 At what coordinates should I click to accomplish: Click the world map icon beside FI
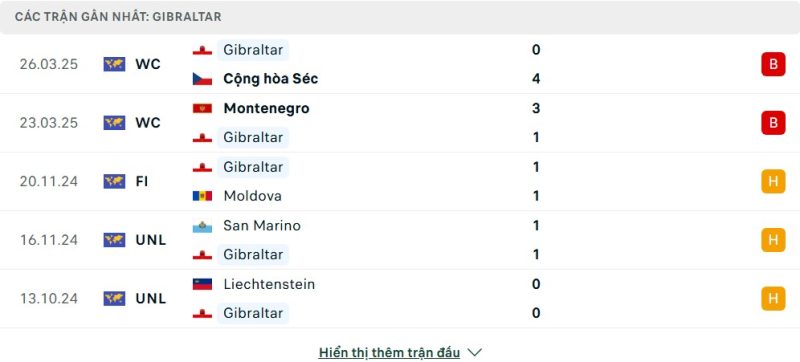point(114,182)
